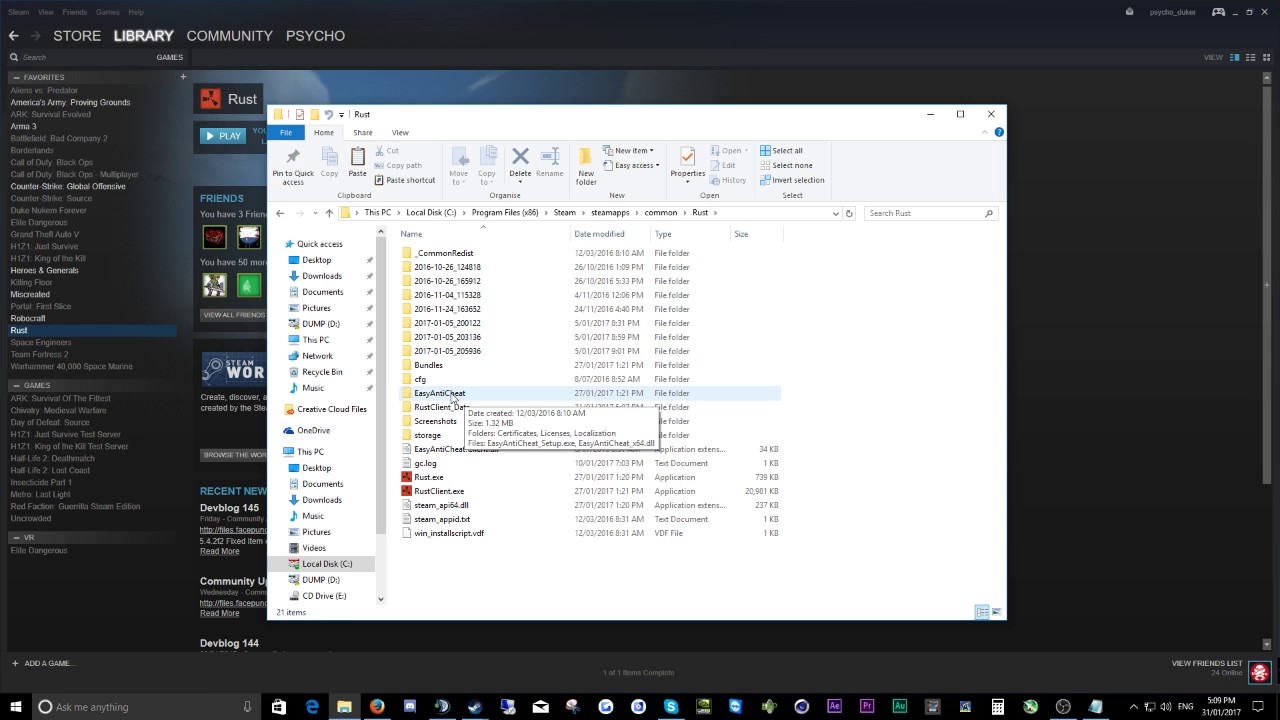
Task: Open Steam Big Picture controller icon
Action: [1218, 12]
